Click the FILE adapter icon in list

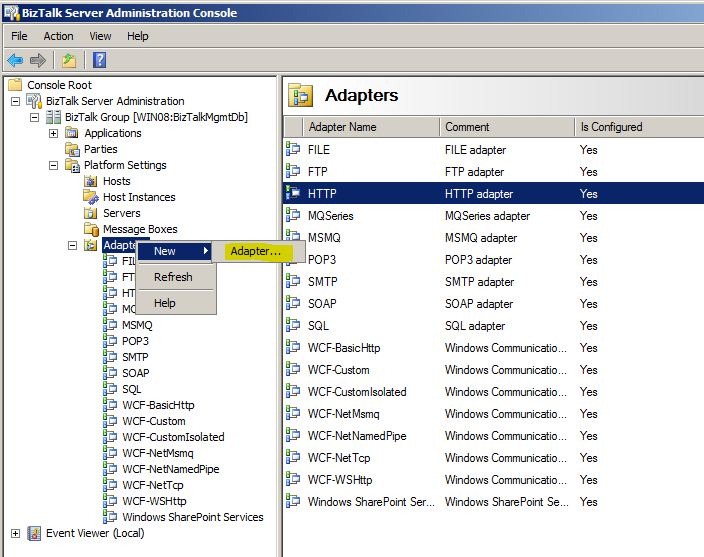point(293,149)
